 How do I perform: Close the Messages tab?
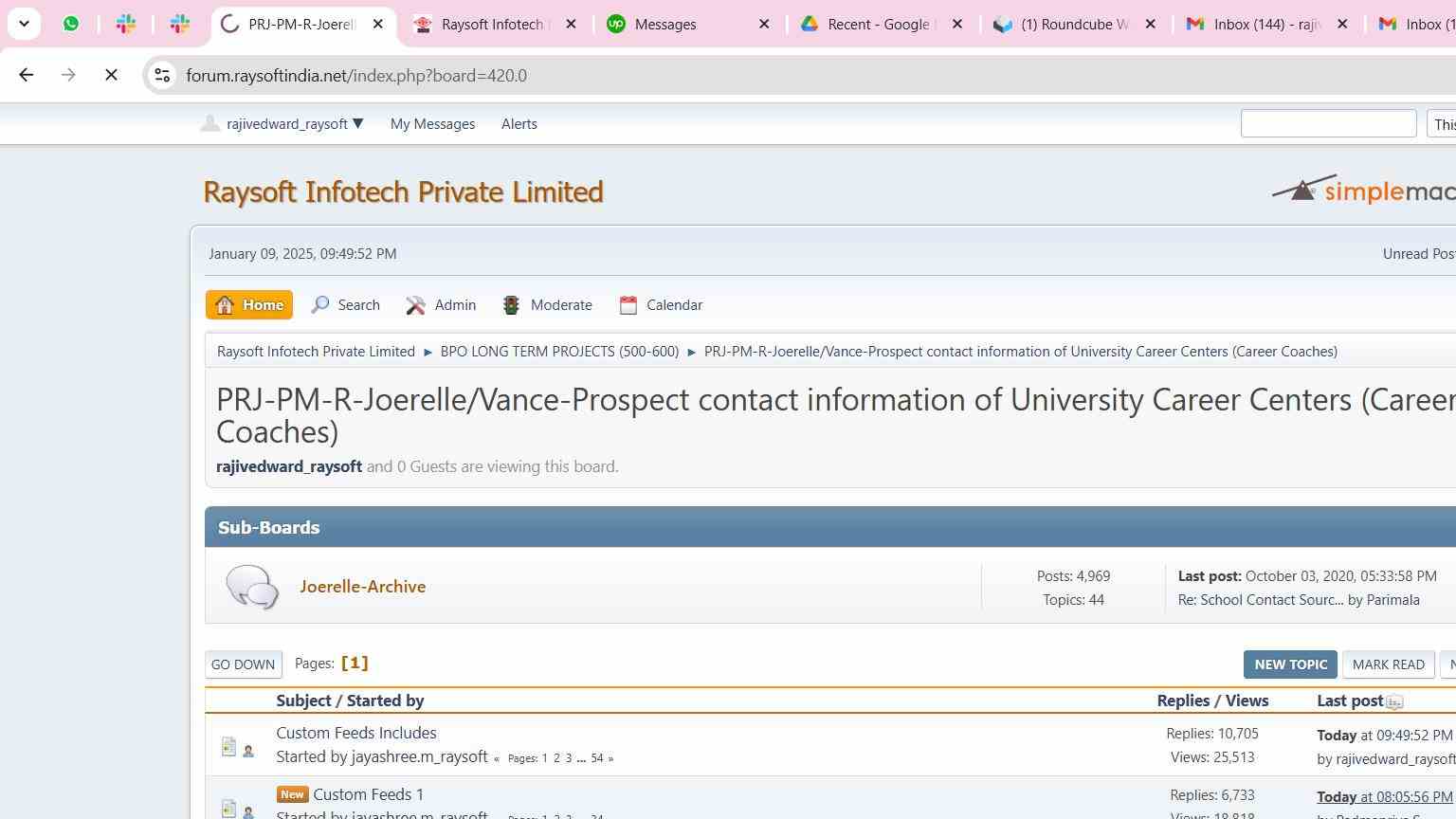tap(764, 24)
